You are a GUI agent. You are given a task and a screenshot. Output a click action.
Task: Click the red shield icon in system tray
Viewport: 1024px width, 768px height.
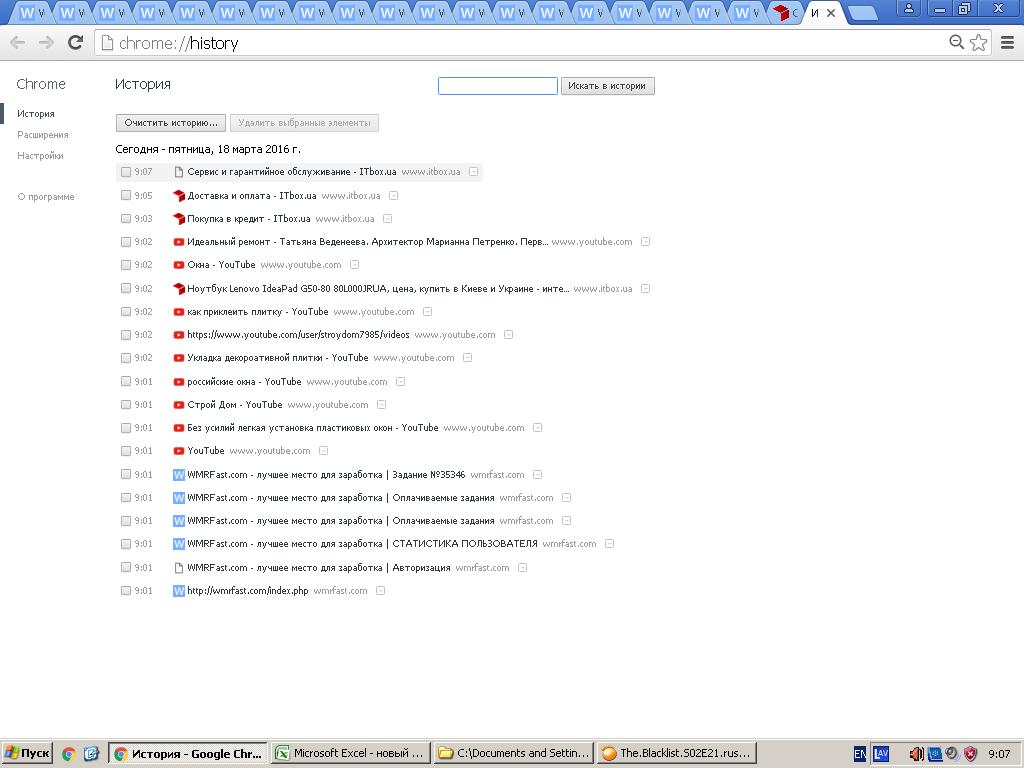pyautogui.click(x=971, y=754)
